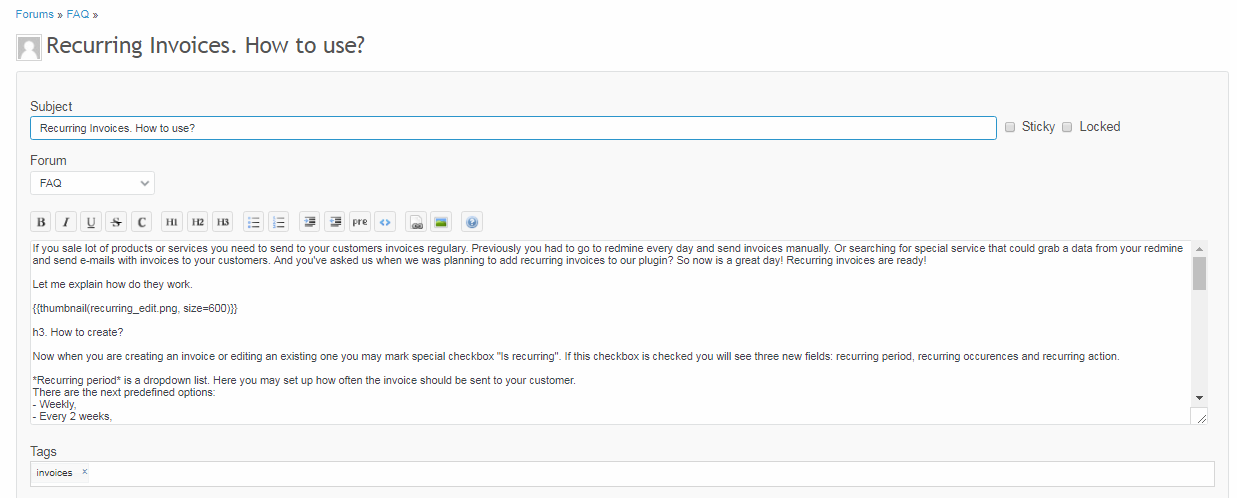Viewport: 1237px width, 498px height.
Task: Remove the invoices tag
Action: 85,472
